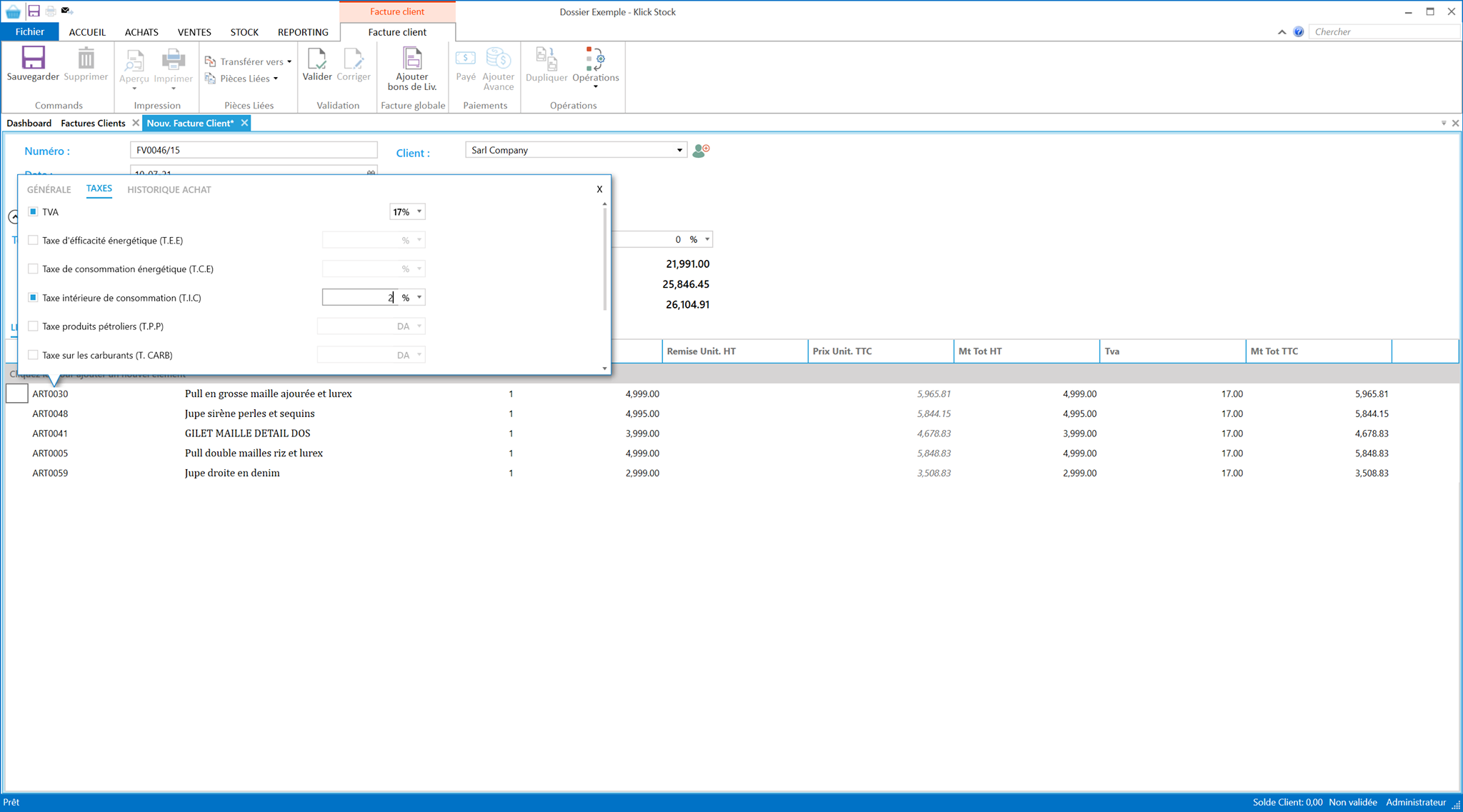This screenshot has height=812, width=1463.
Task: Switch to the HISTORIQUE ACHAT tab
Action: point(169,189)
